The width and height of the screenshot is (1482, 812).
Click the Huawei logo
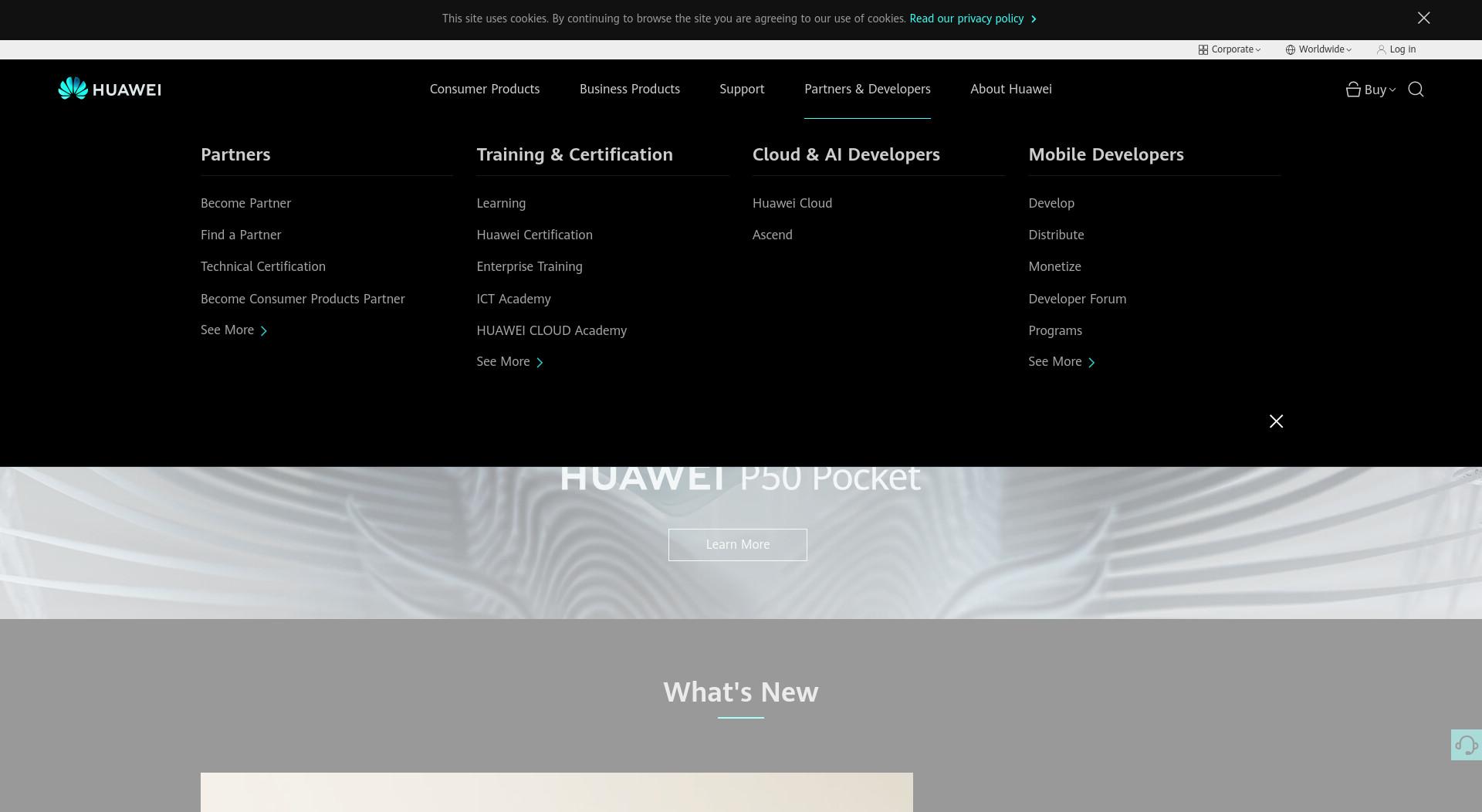point(110,89)
